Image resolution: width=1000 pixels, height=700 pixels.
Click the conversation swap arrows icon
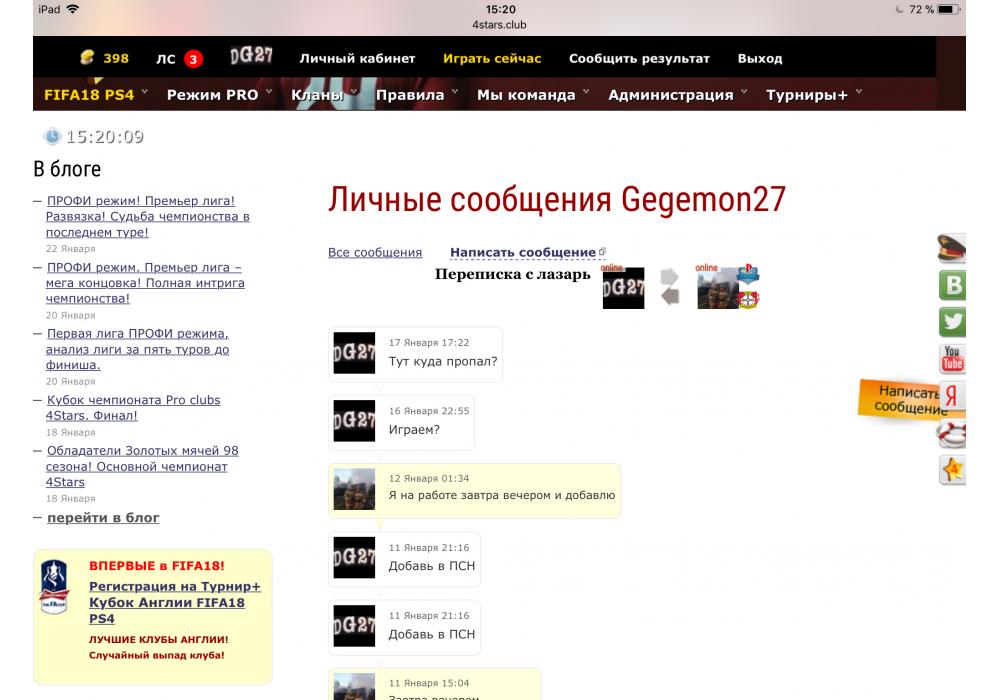coord(670,286)
